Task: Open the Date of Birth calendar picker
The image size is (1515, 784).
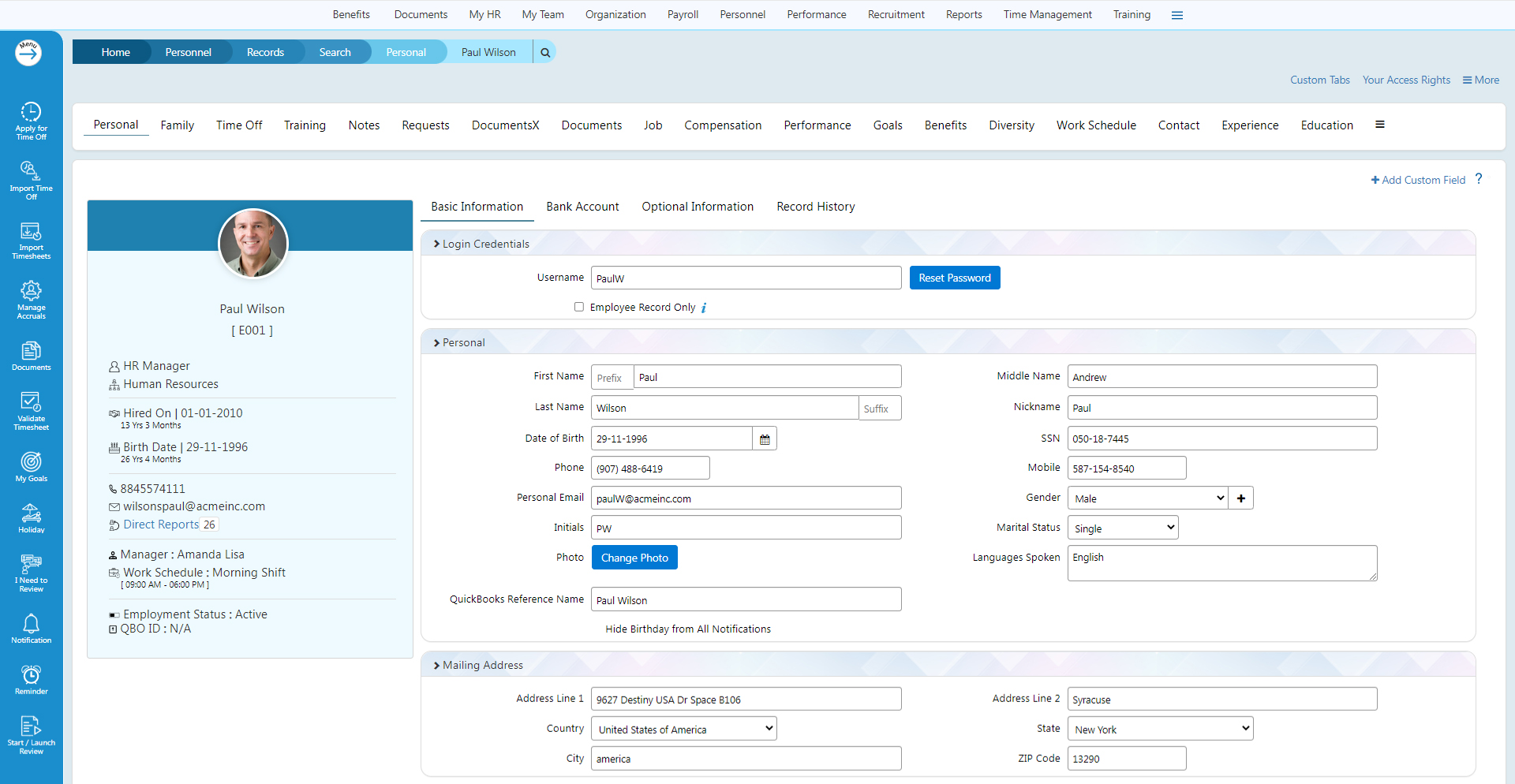Action: 765,439
